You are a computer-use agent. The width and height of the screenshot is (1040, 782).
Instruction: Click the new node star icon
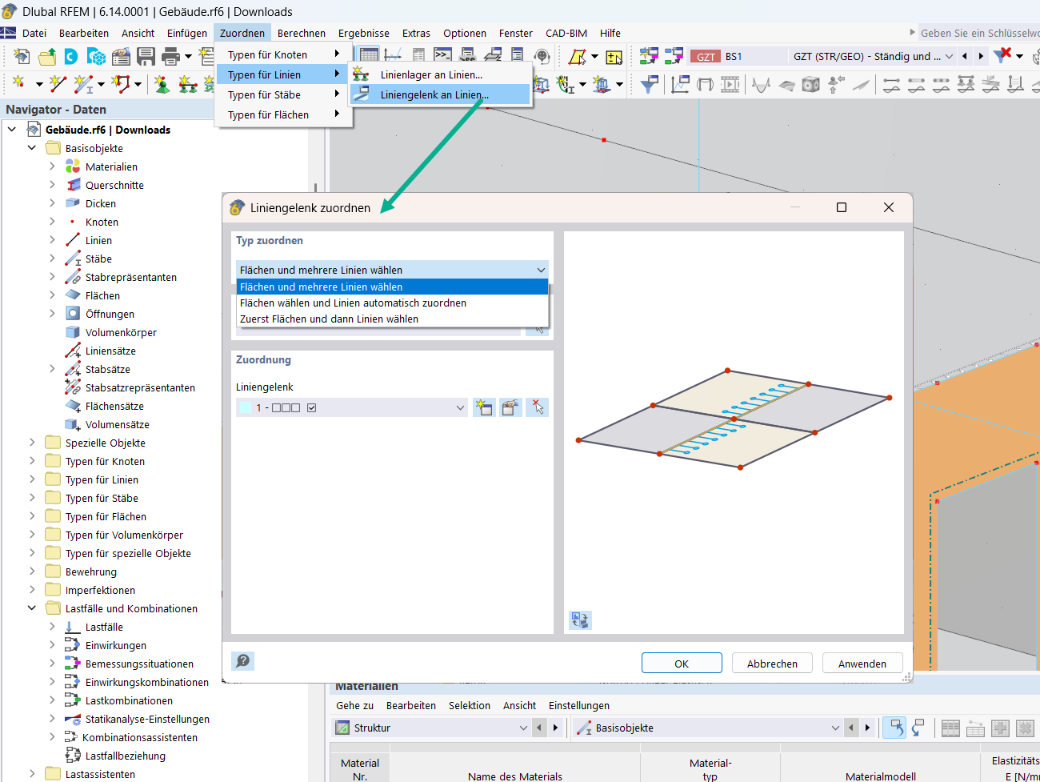click(19, 84)
